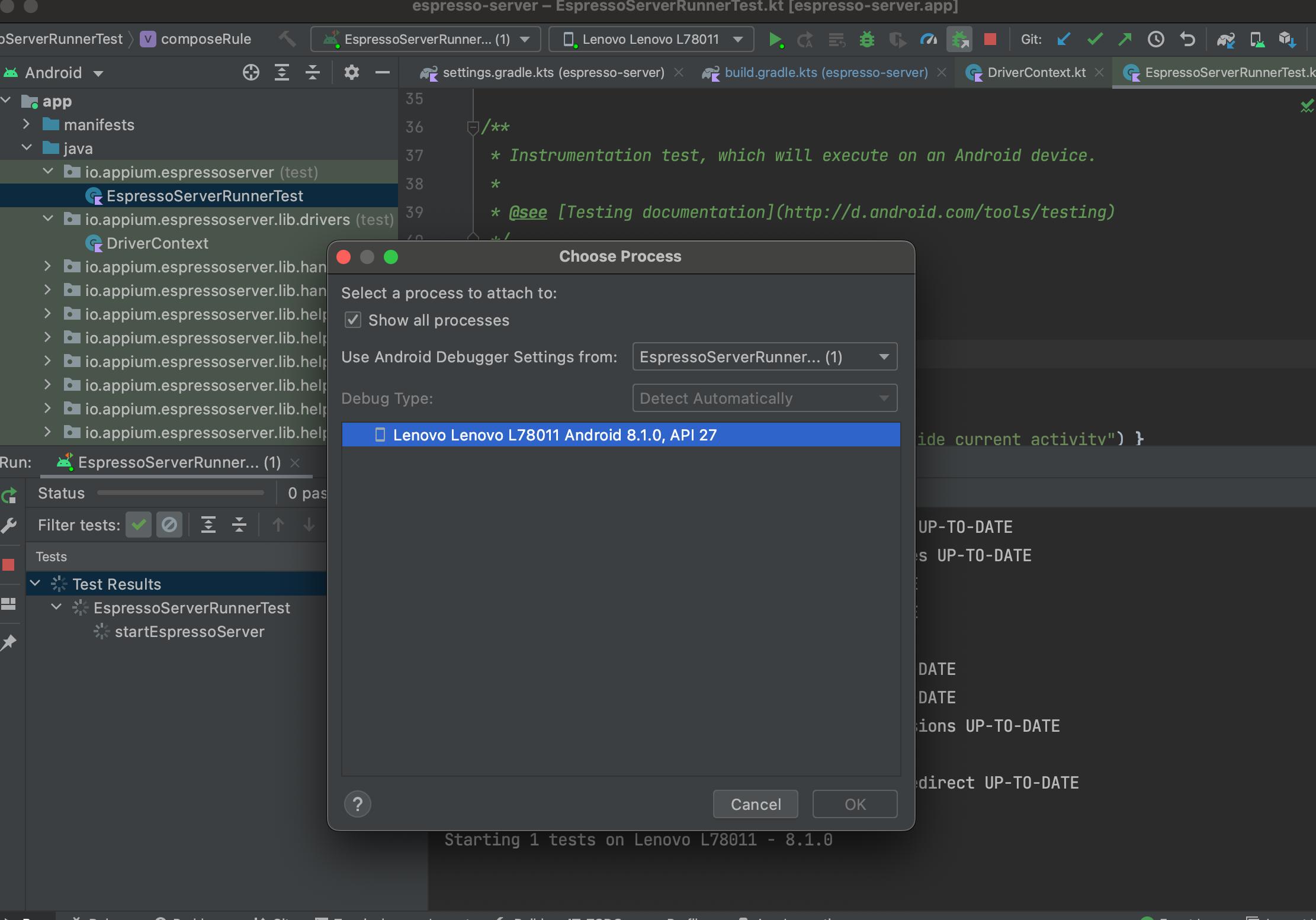Viewport: 1316px width, 920px height.
Task: Open the Debug Type dropdown
Action: coord(764,398)
